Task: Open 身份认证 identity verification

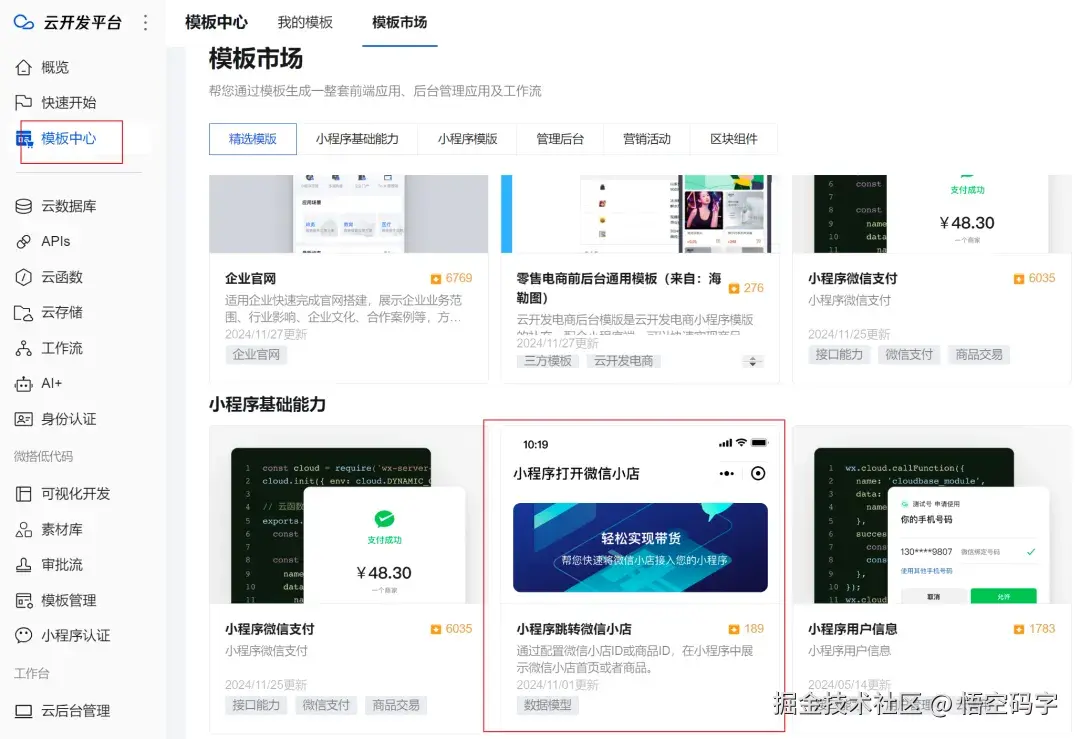Action: [65, 419]
